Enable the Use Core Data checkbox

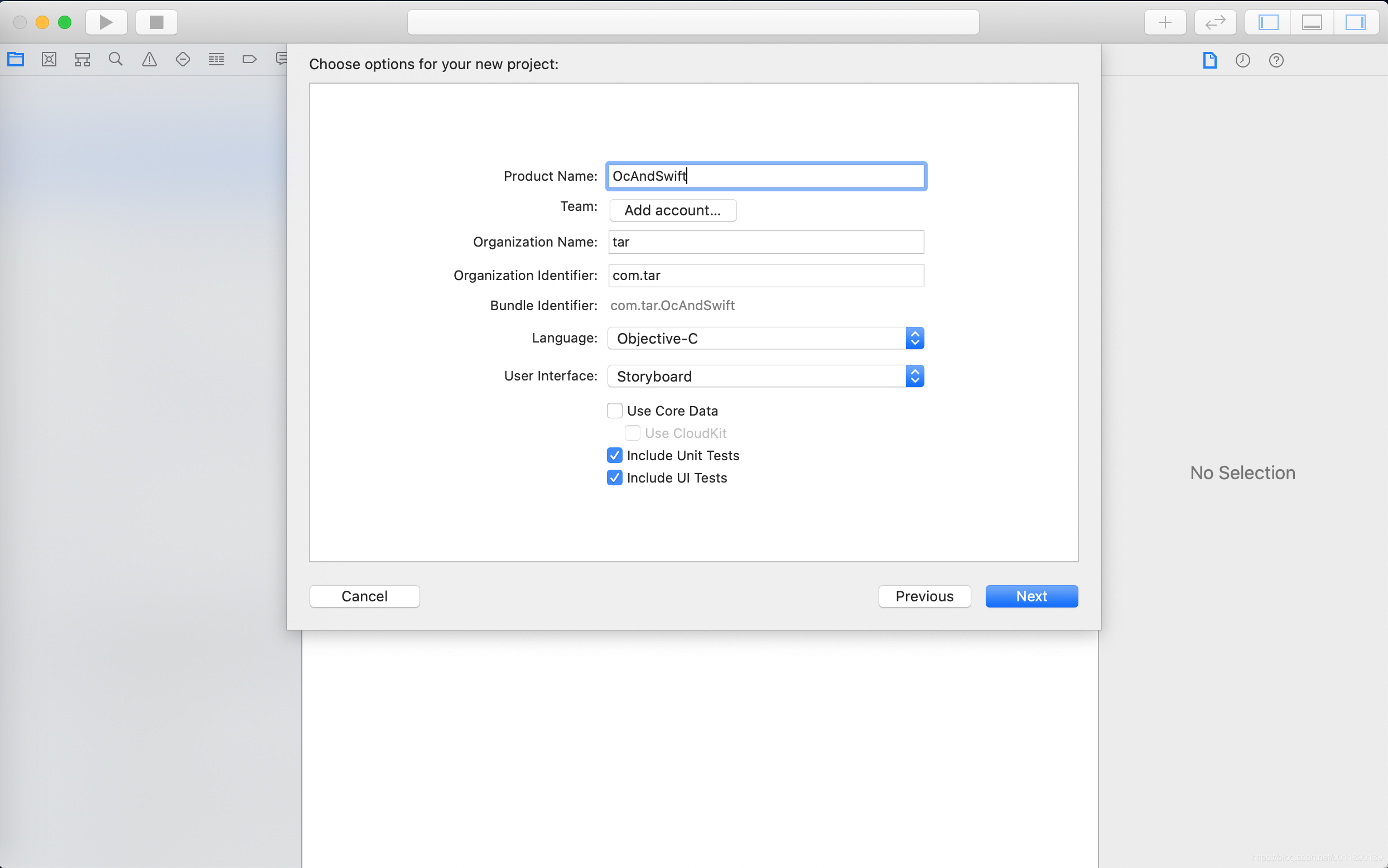point(614,411)
